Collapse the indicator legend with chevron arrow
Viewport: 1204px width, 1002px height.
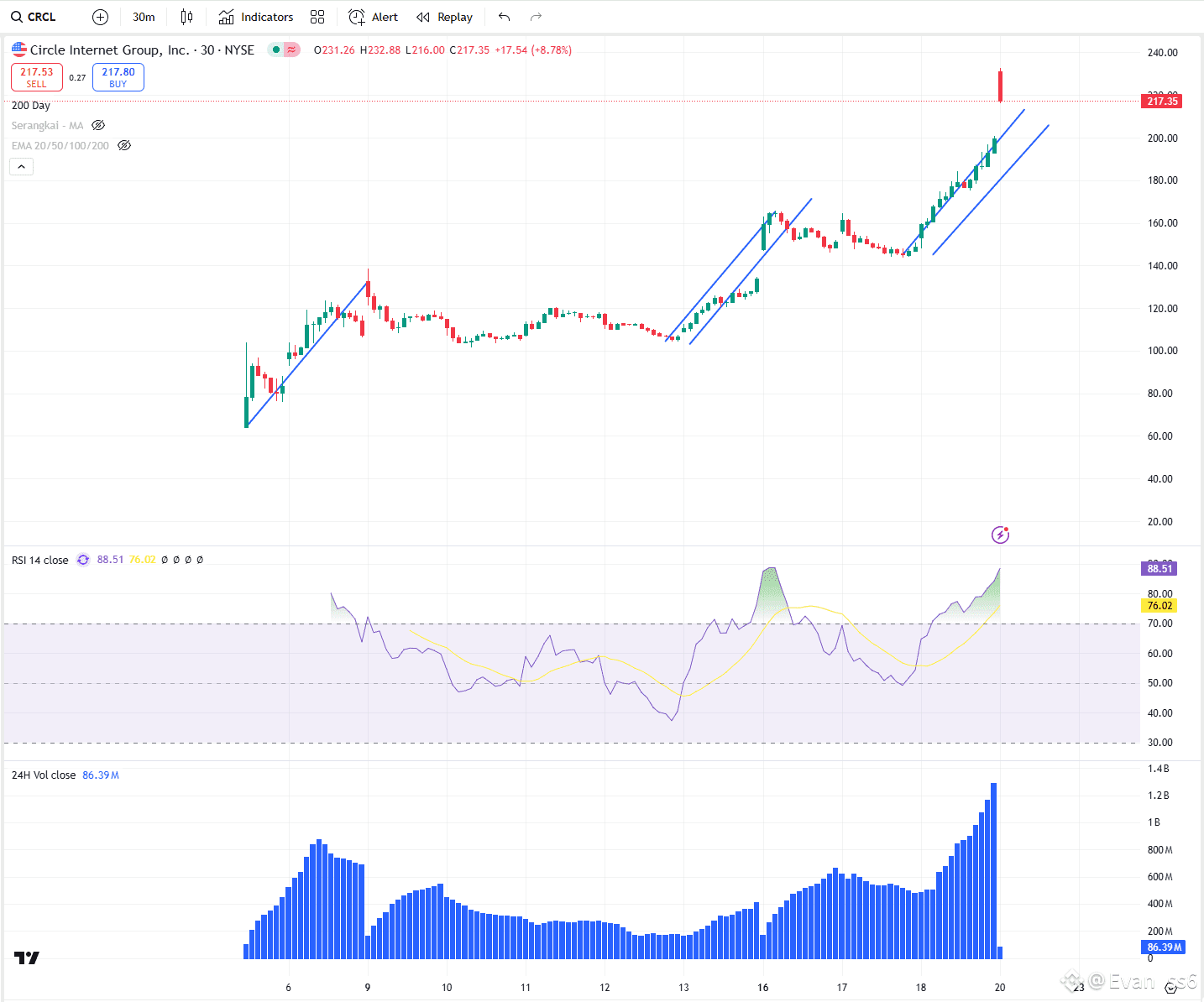click(21, 166)
